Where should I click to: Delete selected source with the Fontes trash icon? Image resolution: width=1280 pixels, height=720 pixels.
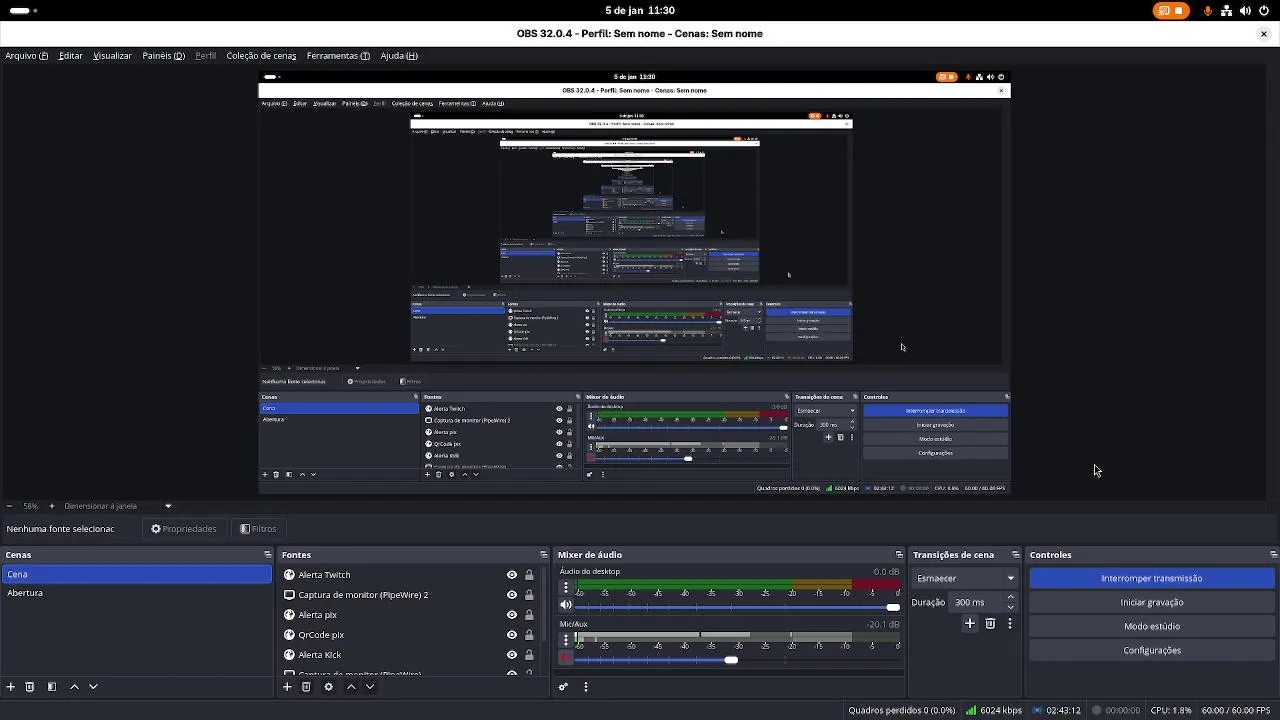306,687
